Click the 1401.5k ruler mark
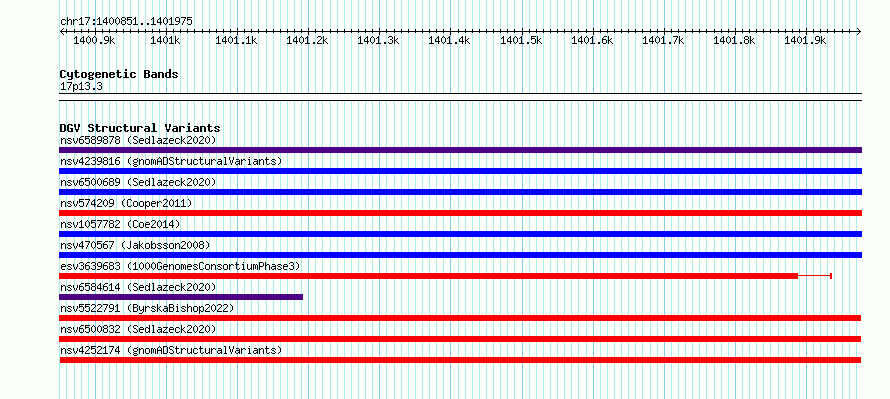Image resolution: width=890 pixels, height=399 pixels. coord(521,41)
